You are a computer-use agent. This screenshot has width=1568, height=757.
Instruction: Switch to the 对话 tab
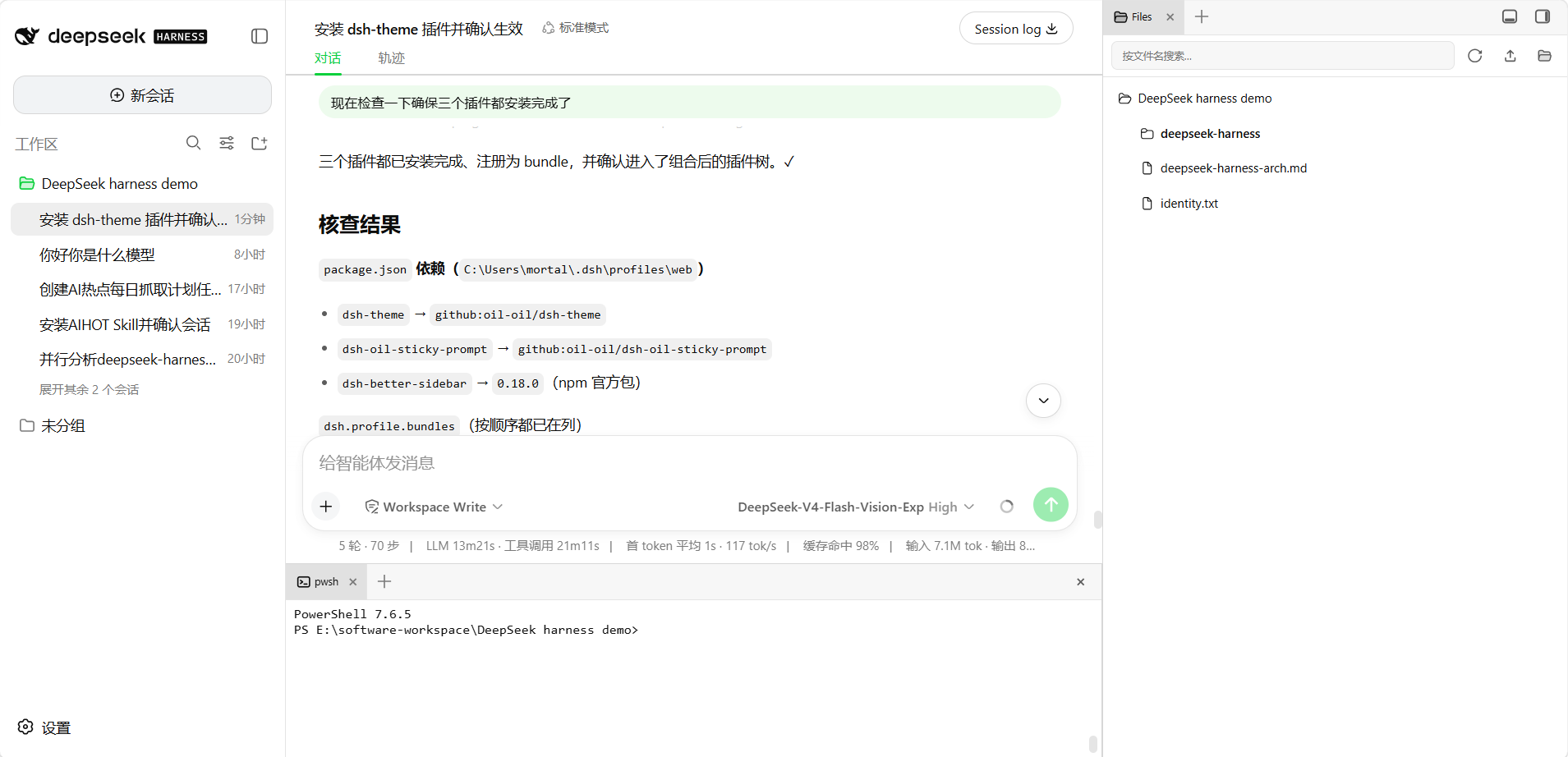(x=328, y=58)
